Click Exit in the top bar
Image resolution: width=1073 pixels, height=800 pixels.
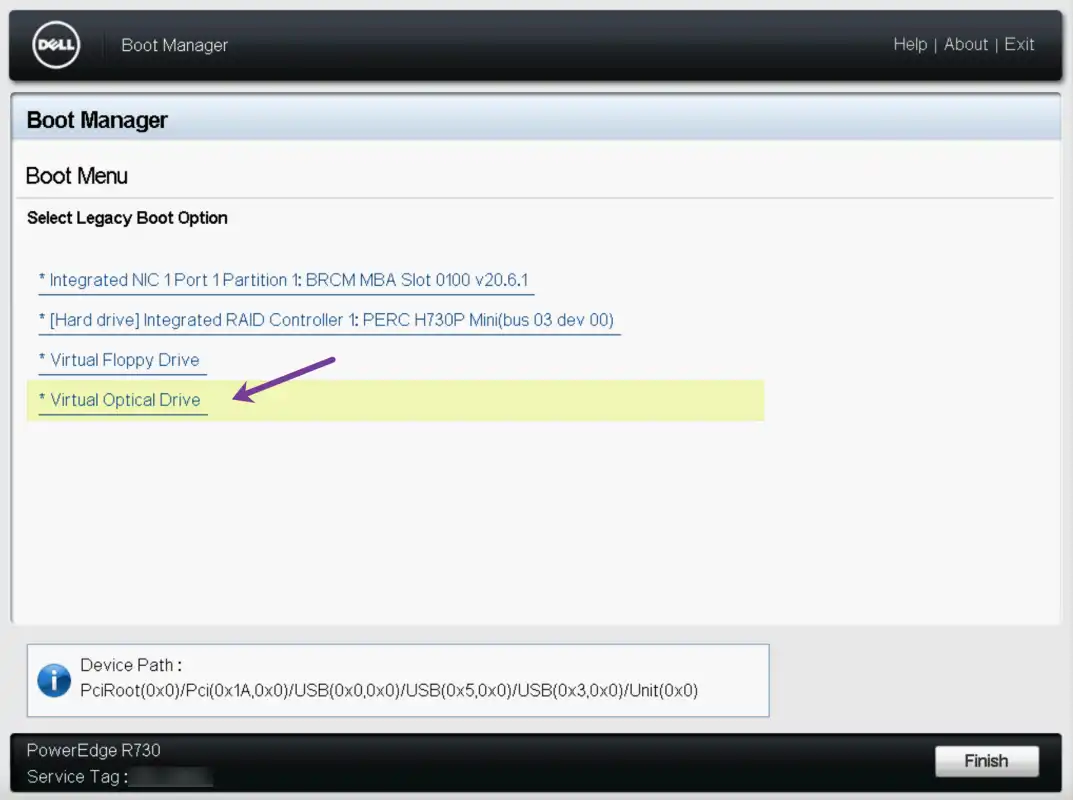[1019, 44]
